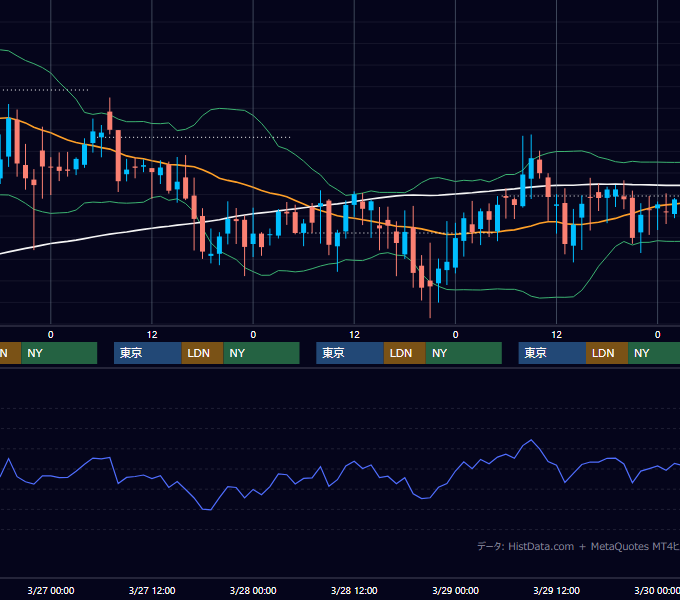The width and height of the screenshot is (680, 600).
Task: Click the NY session block spanning 3/28 00:00
Action: click(x=262, y=353)
